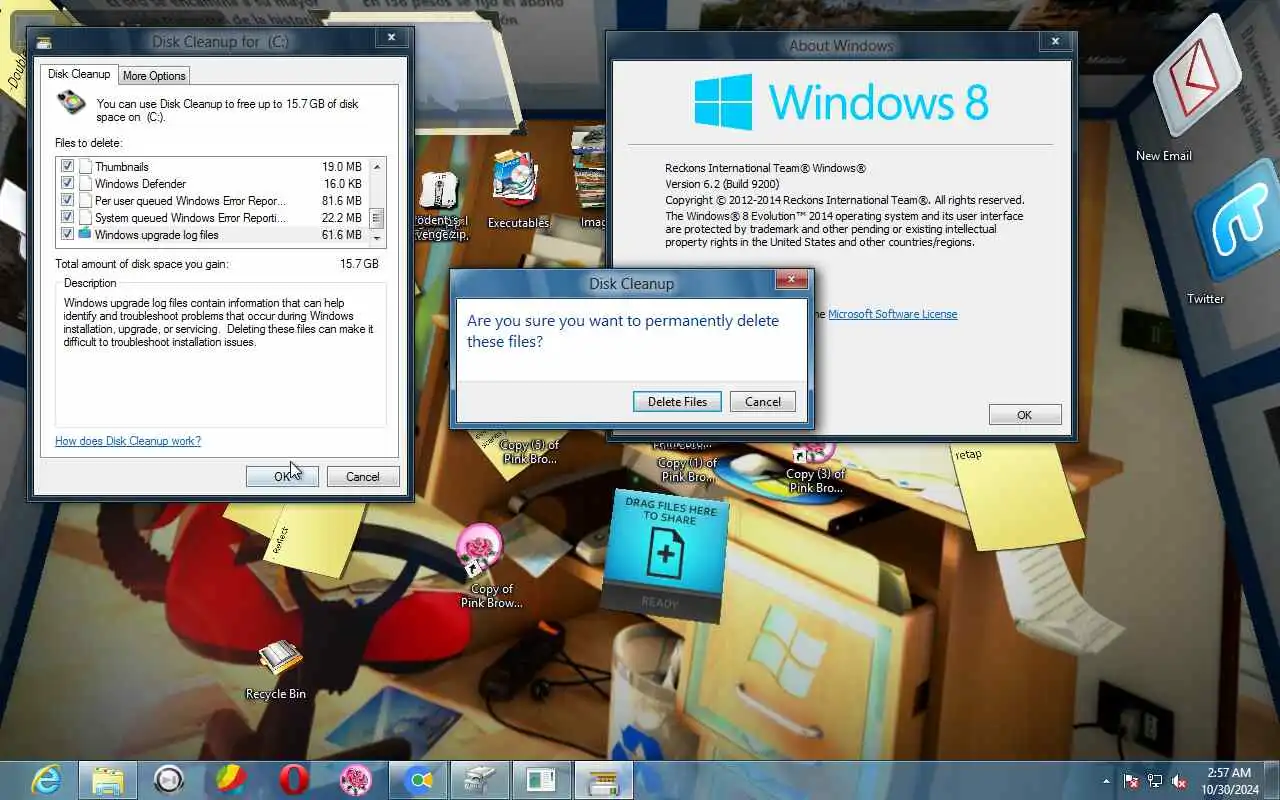Switch to the About Windows taskbar window icon

coord(541,780)
